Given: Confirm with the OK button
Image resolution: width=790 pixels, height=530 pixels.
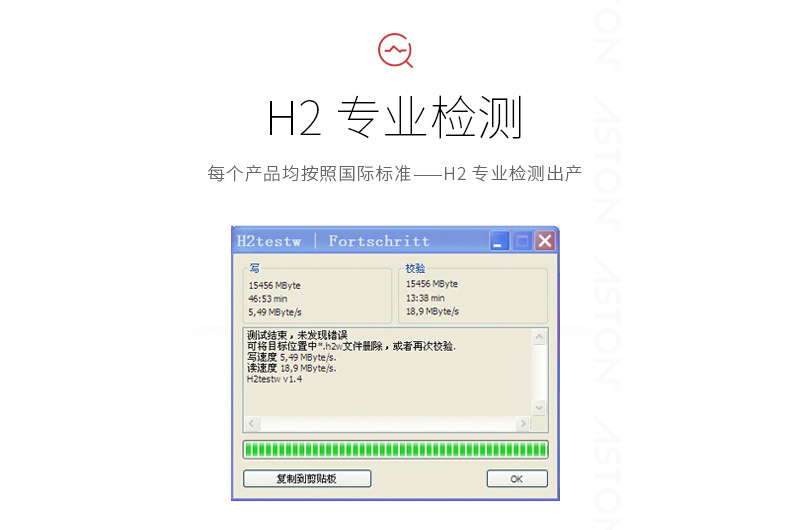Looking at the screenshot, I should click(517, 479).
